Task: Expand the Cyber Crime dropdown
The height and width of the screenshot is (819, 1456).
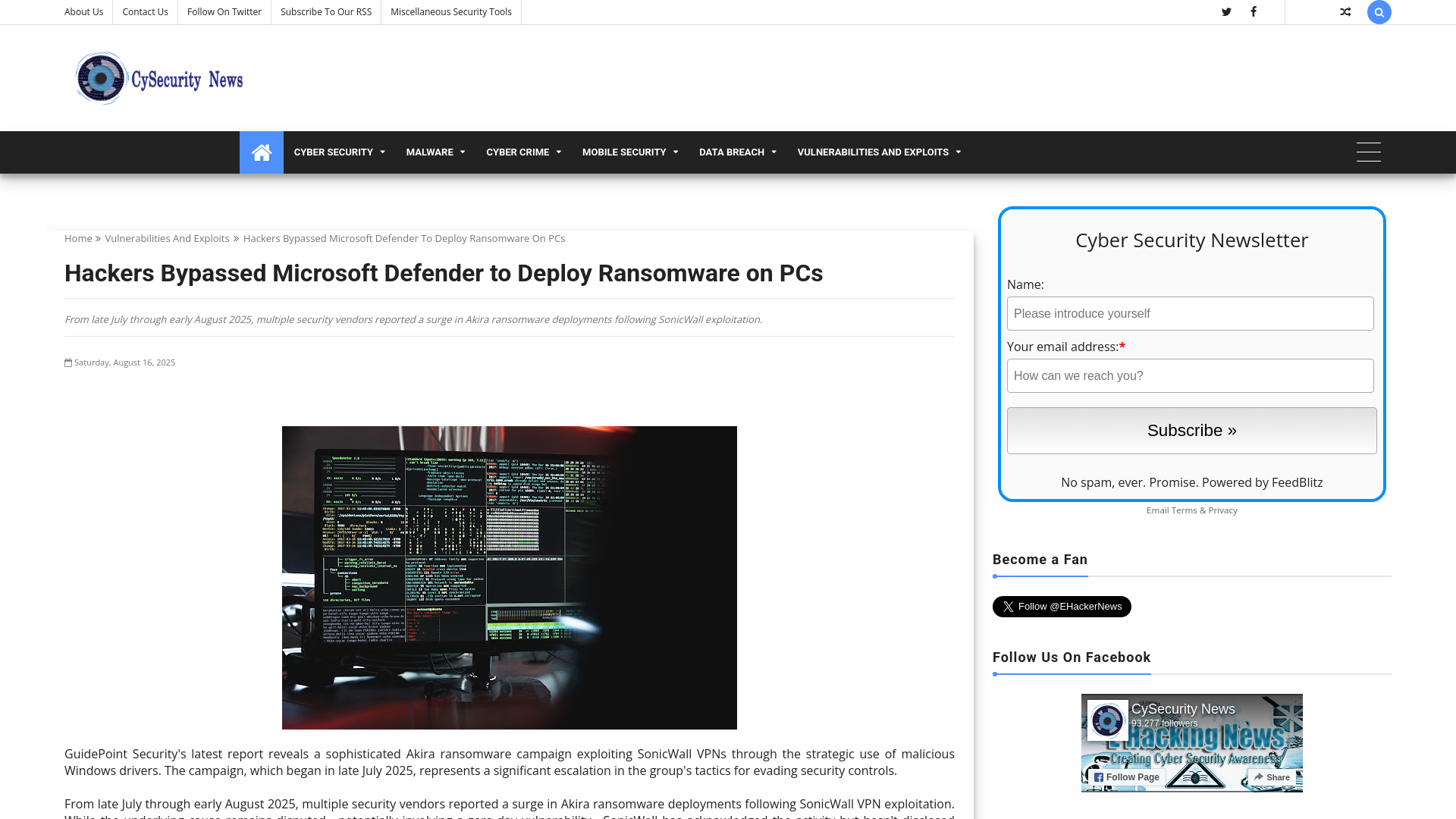Action: click(523, 152)
